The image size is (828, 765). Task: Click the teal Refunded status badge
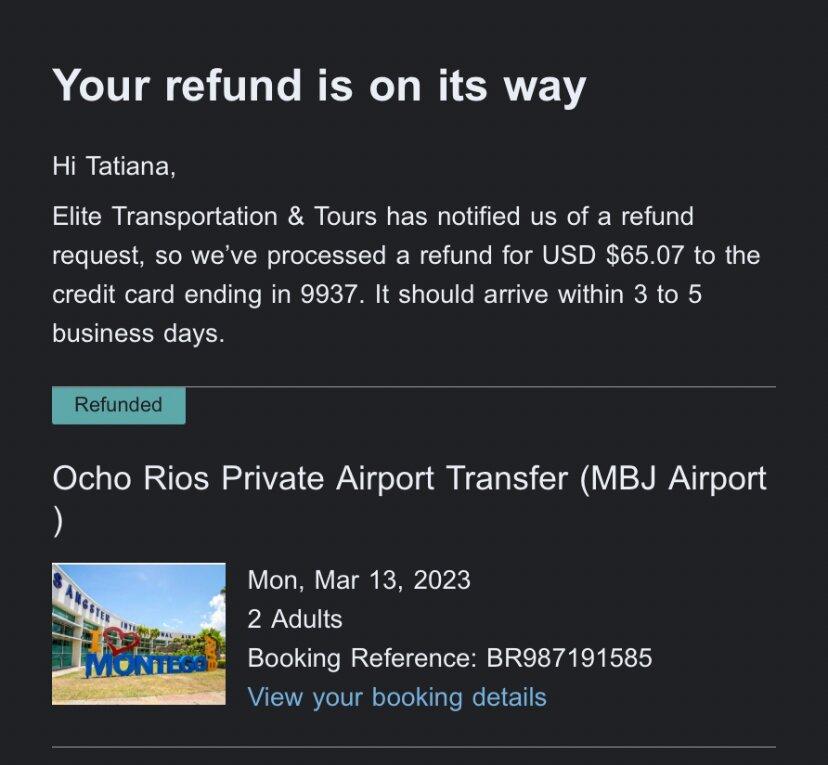[119, 405]
